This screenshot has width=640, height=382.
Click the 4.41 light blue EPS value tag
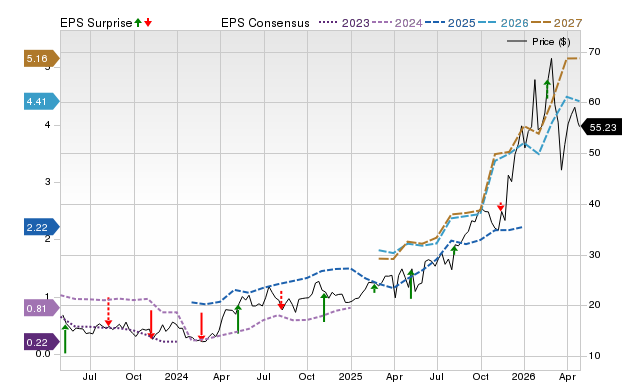[42, 101]
